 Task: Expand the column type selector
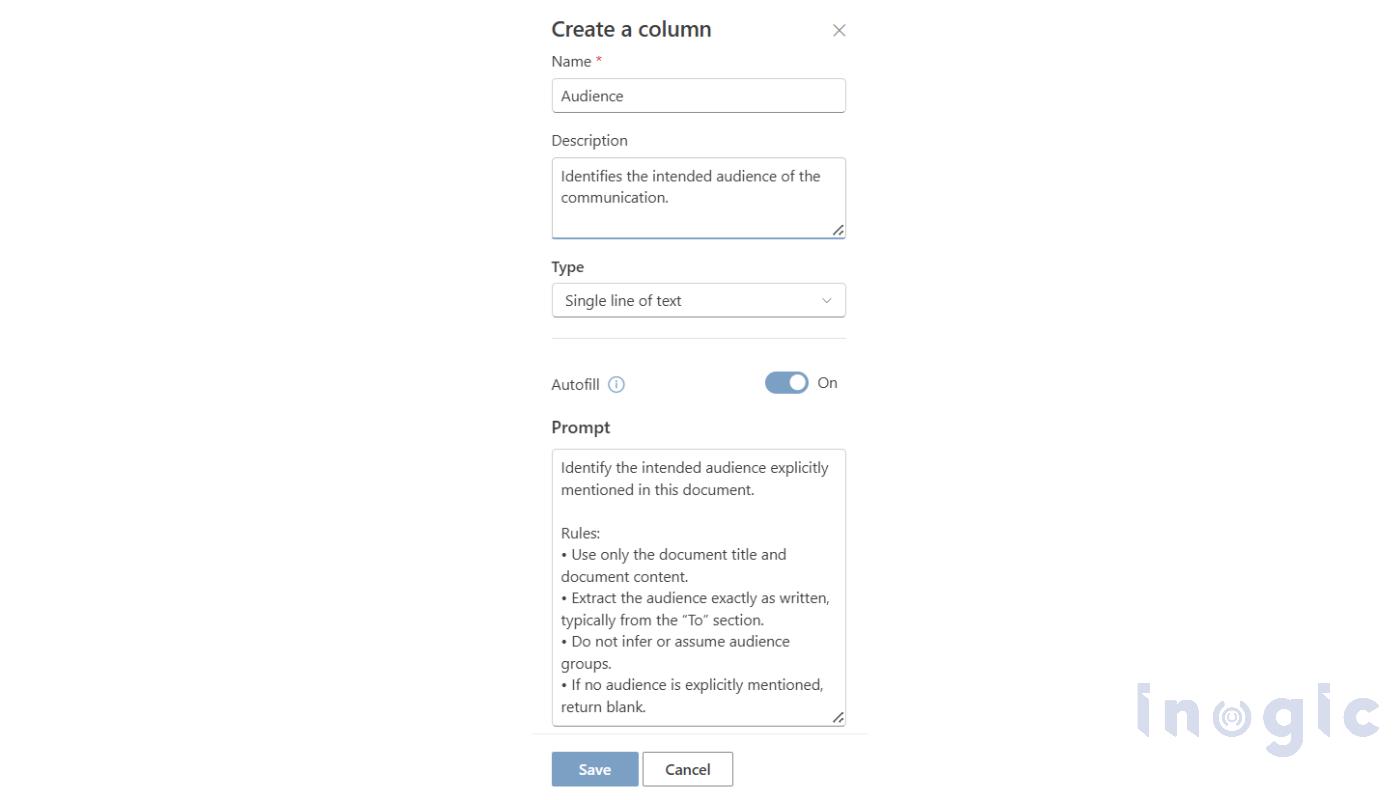click(698, 300)
